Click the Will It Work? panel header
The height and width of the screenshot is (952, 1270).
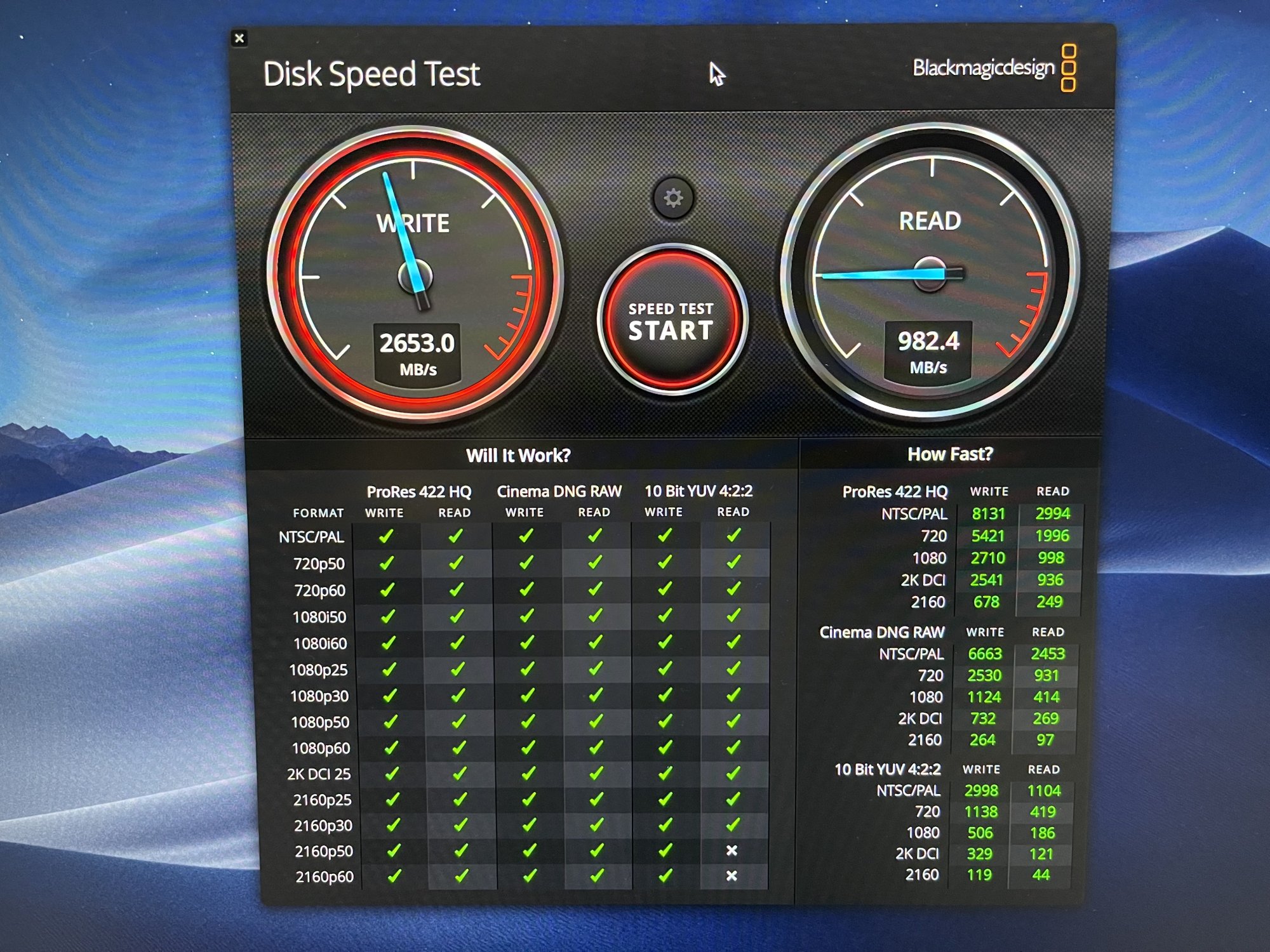click(x=518, y=456)
